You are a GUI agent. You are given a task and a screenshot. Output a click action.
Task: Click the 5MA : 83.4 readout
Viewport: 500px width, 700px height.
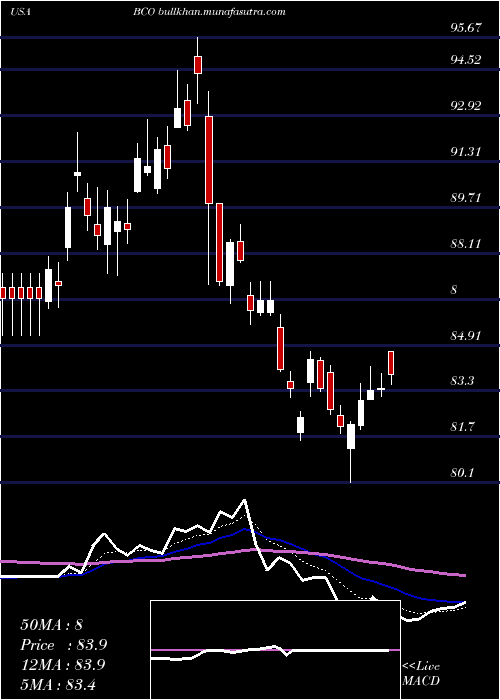(58, 684)
